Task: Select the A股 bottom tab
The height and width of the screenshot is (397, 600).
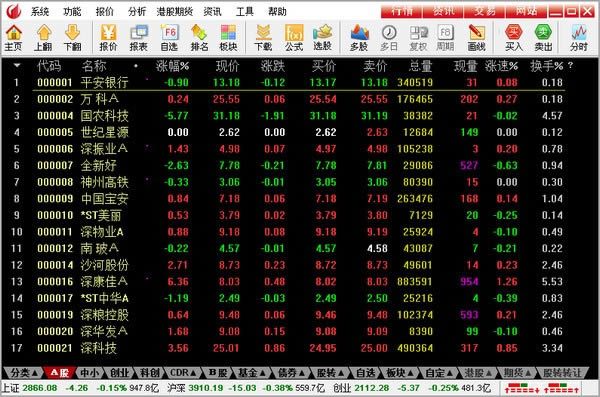Action: tap(59, 372)
